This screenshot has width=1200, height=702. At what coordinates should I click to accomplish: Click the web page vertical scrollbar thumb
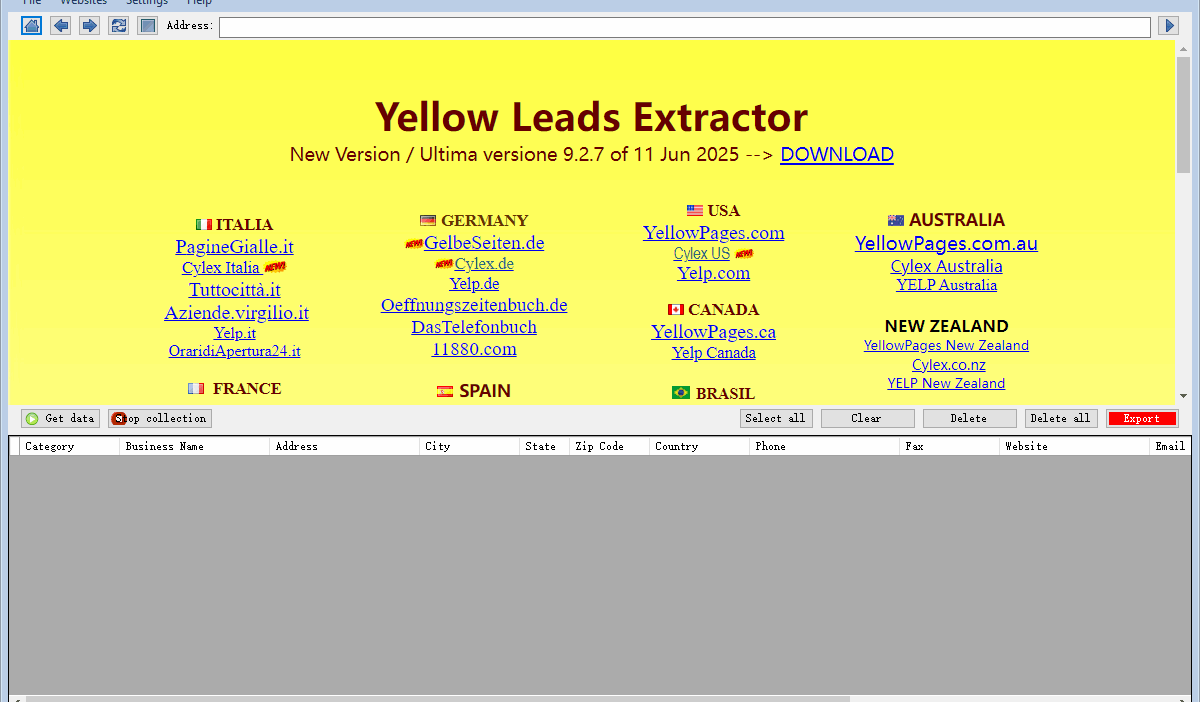1183,115
